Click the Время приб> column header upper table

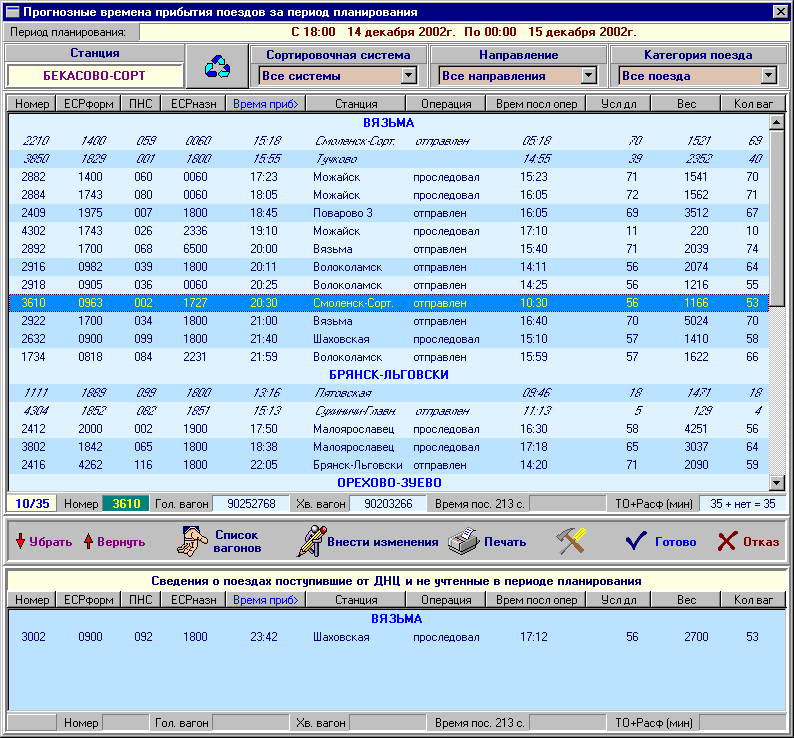click(x=265, y=104)
